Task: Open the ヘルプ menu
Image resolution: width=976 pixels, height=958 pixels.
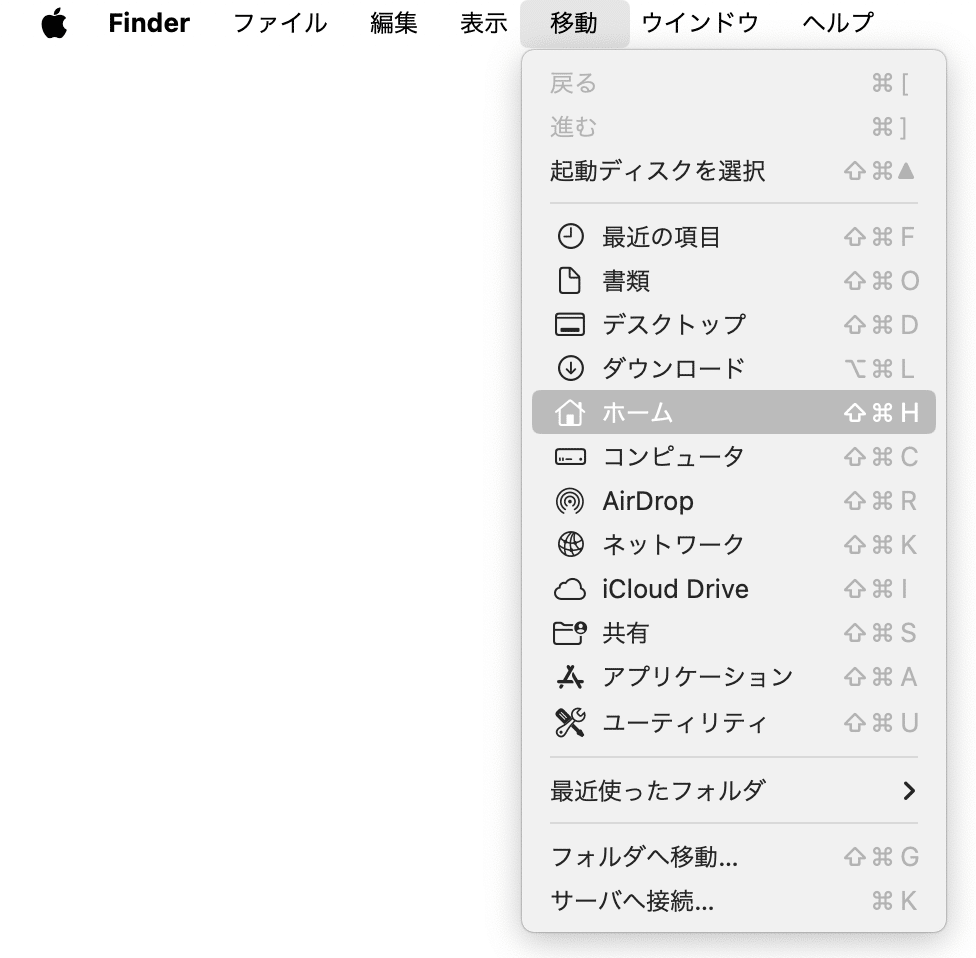Action: [838, 23]
